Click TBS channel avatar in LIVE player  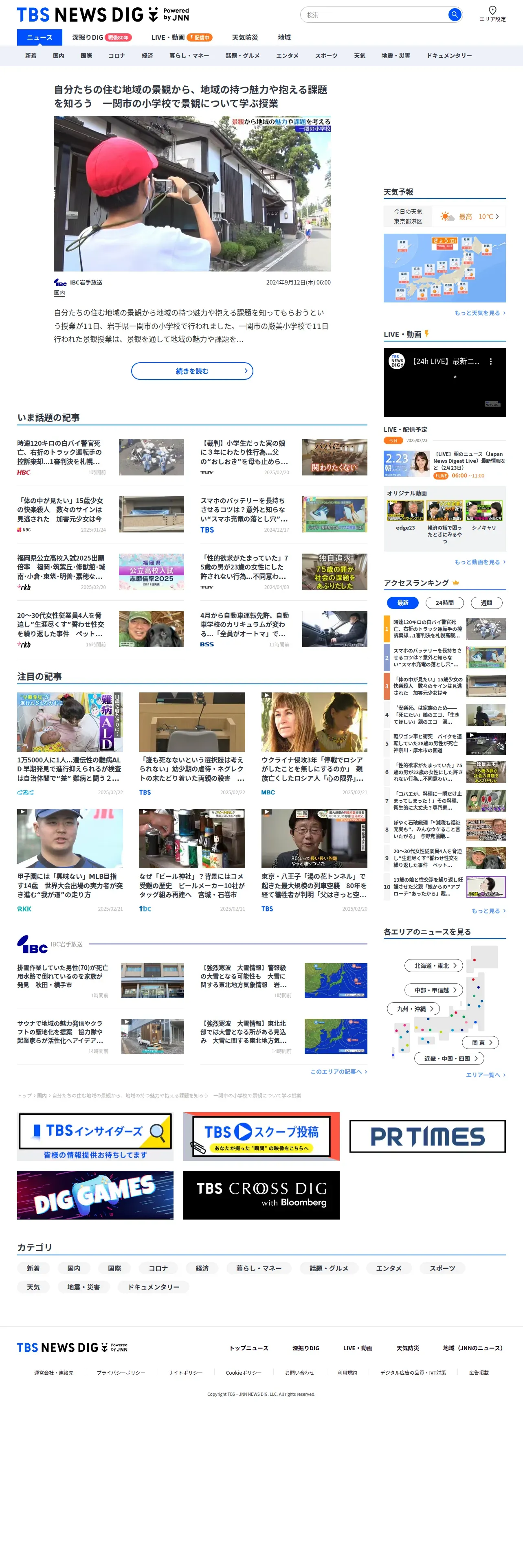(397, 361)
